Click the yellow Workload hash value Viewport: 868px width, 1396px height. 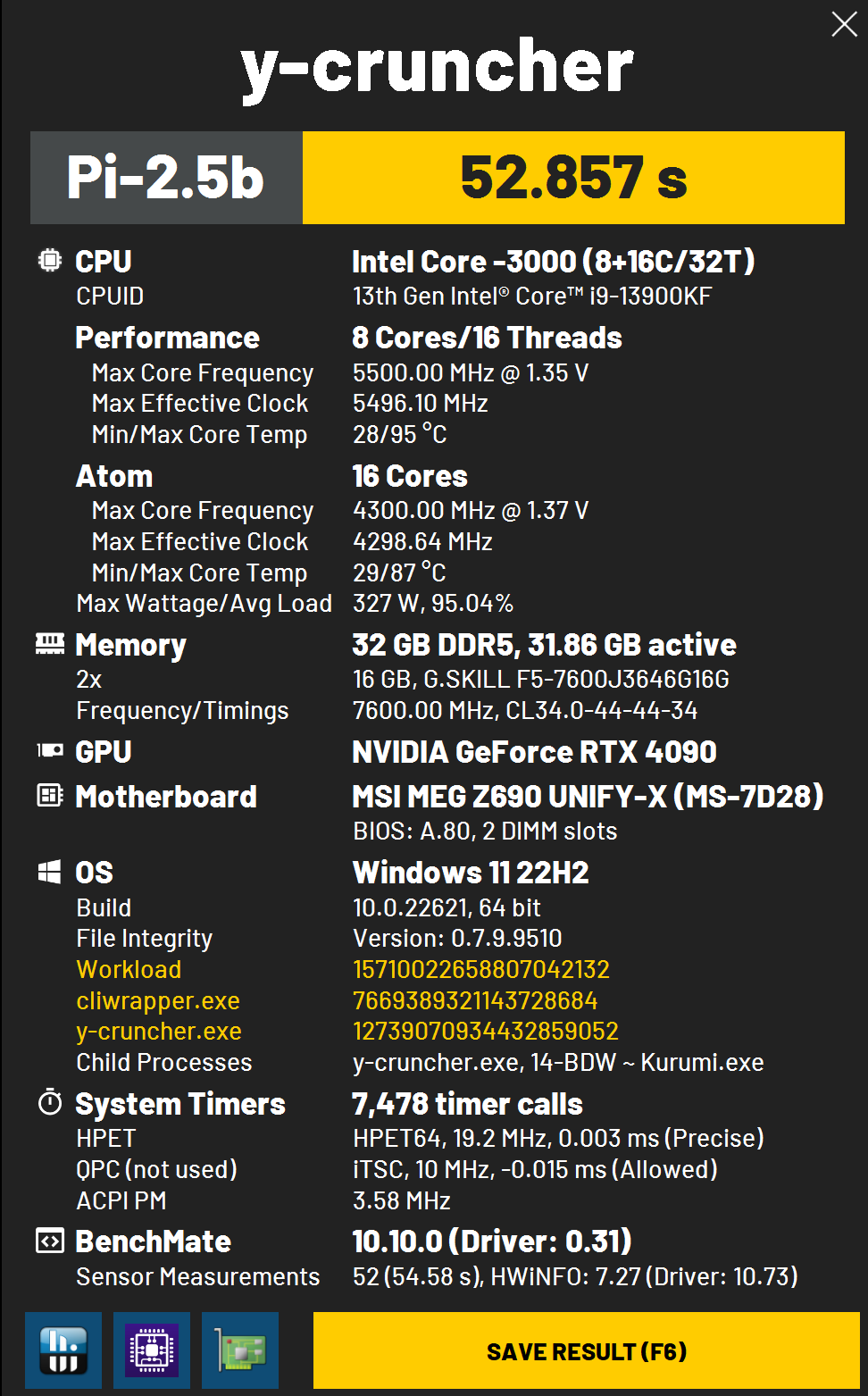tap(481, 969)
